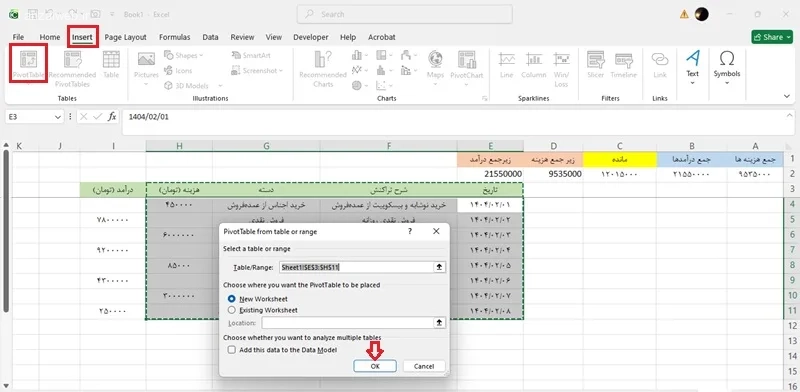
Task: Insert a SmartArt graphic
Action: (251, 55)
